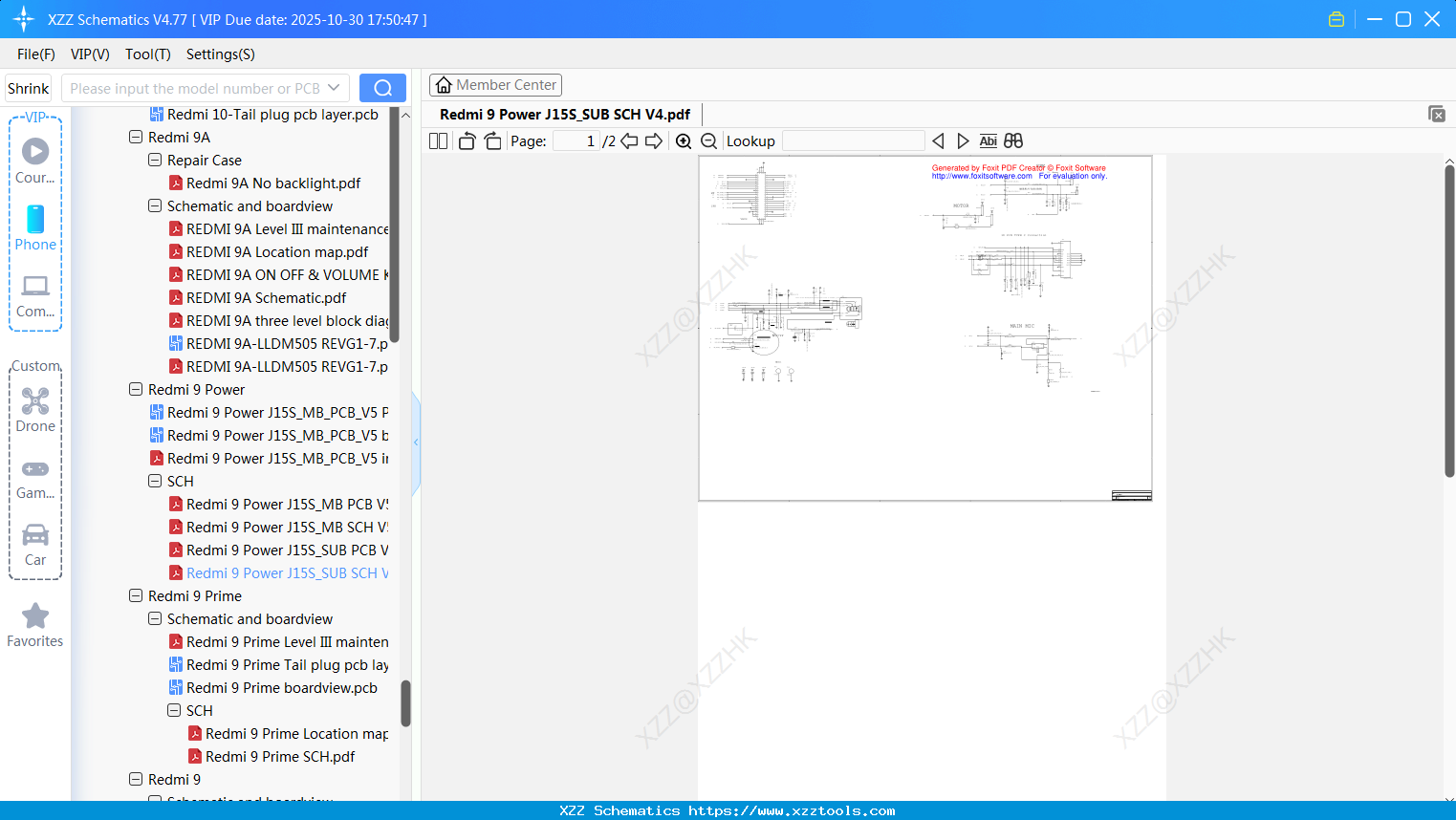This screenshot has width=1456, height=820.
Task: Collapse the SCH folder under Redmi 9 Power
Action: pos(155,481)
